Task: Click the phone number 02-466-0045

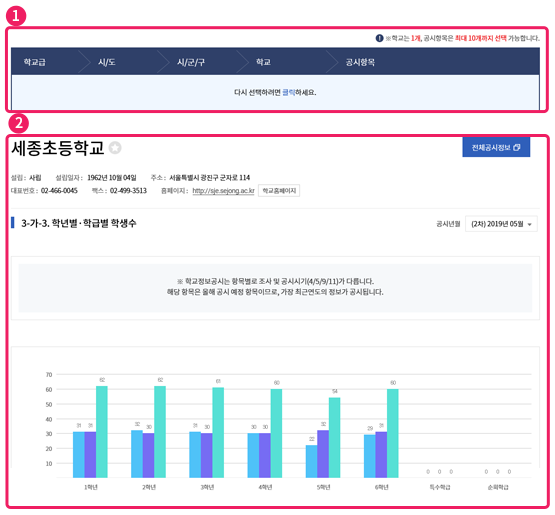Action: coord(59,191)
